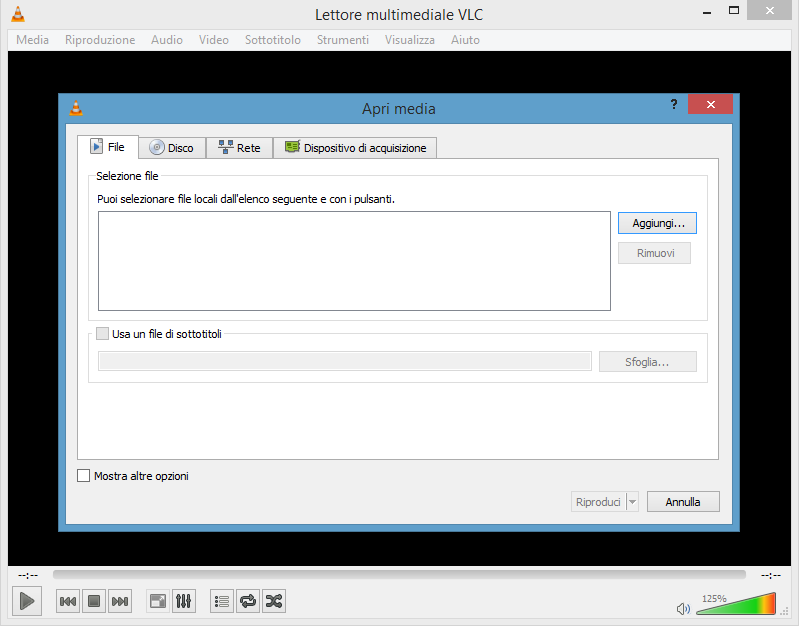The image size is (800, 626).
Task: Click the Aggiungi... button
Action: pos(657,223)
